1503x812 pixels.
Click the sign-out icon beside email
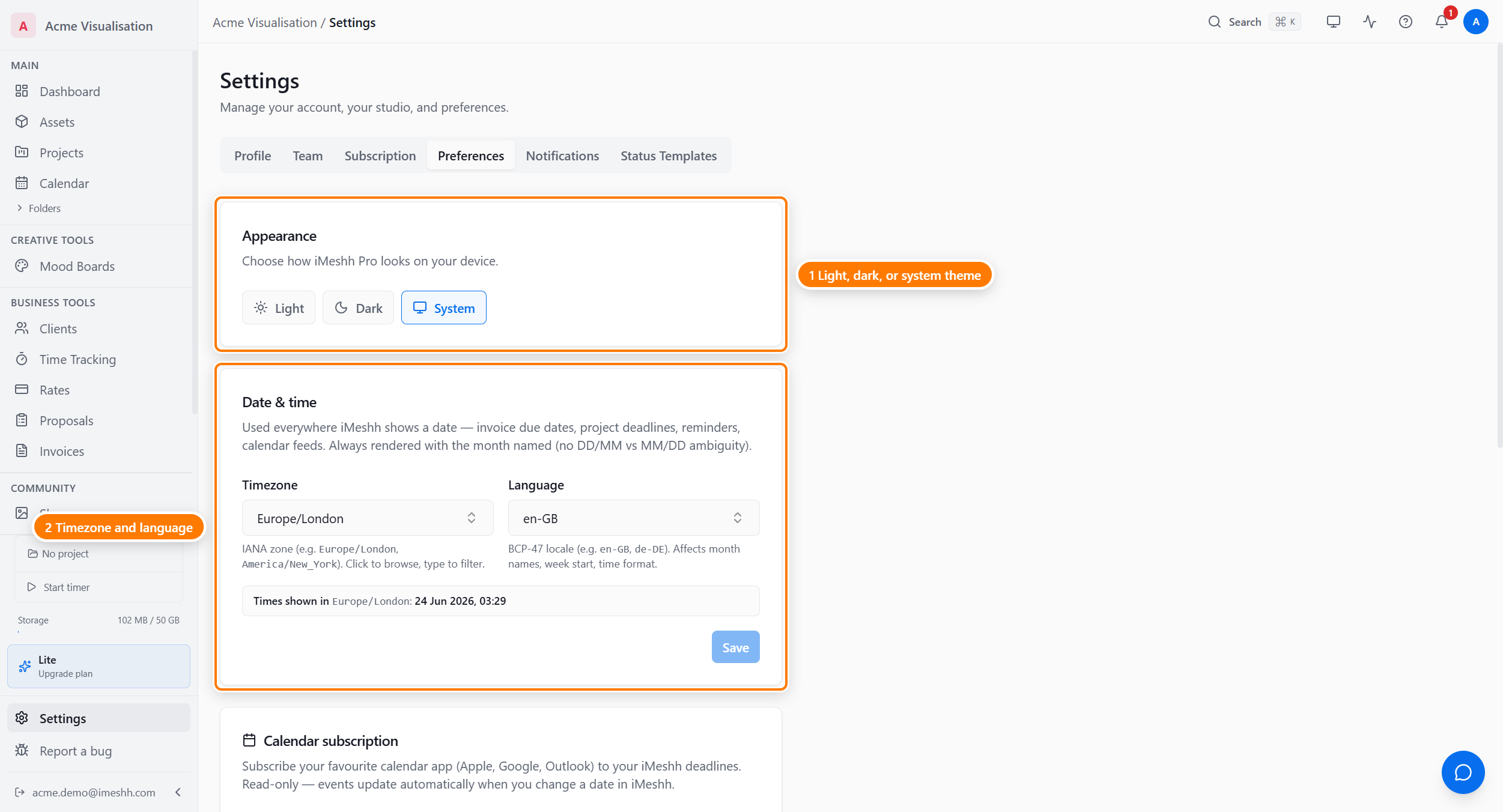click(20, 792)
